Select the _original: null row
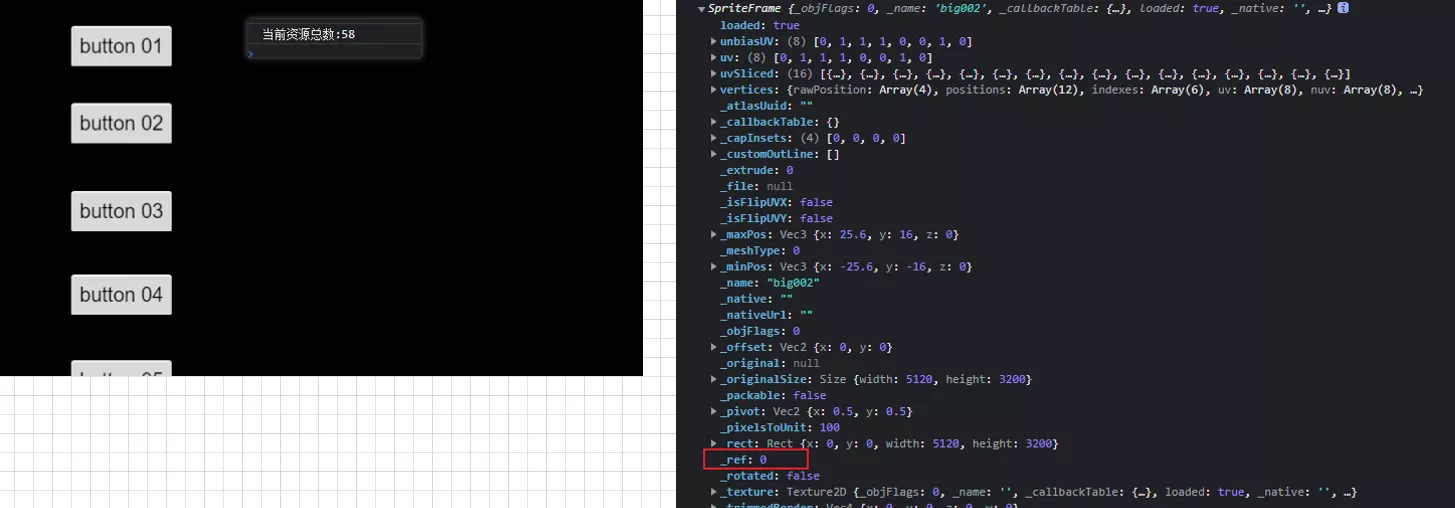This screenshot has height=508, width=1455. click(769, 363)
